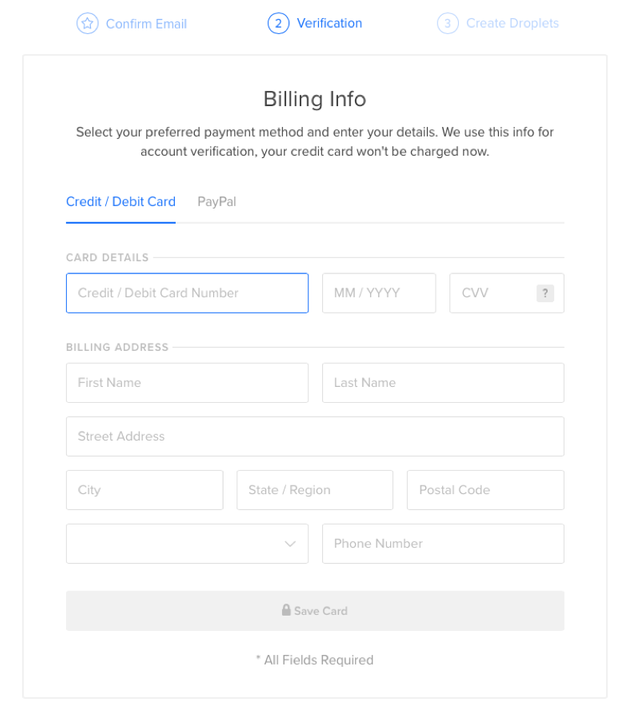Open the country dropdown chevron

[x=290, y=544]
